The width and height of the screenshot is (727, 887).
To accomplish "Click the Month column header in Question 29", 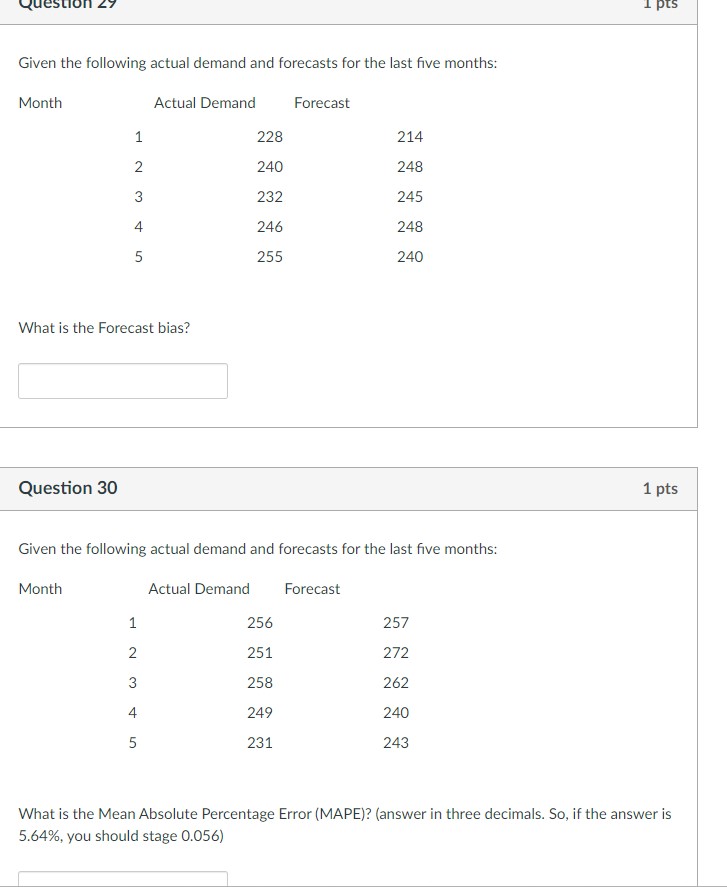I will coord(40,102).
